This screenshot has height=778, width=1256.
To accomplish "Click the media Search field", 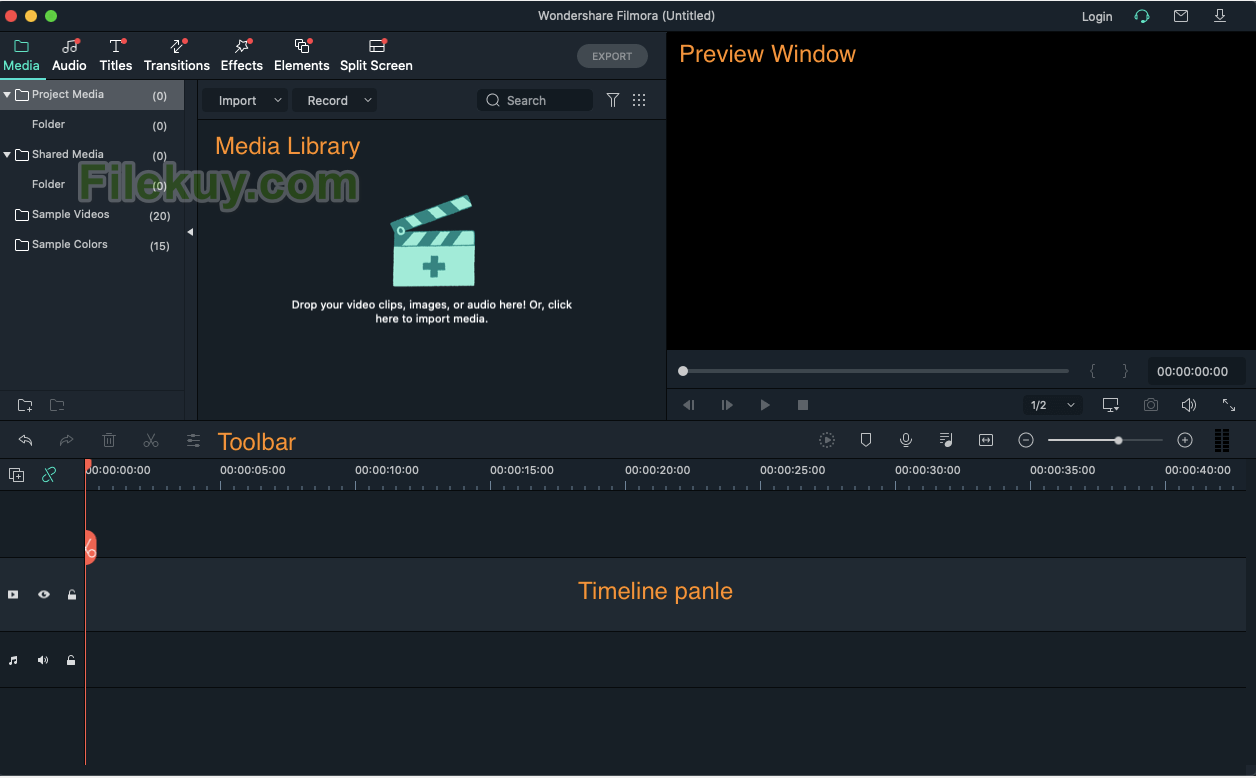I will (535, 100).
